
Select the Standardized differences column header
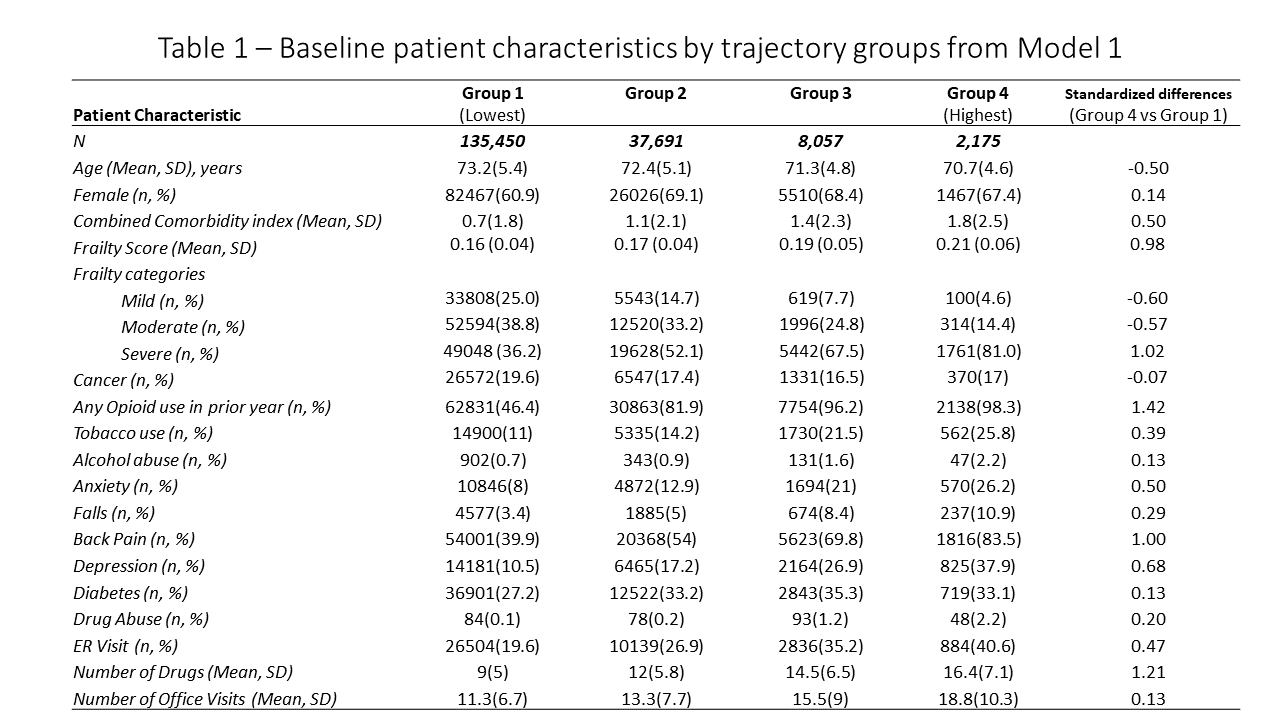[x=1147, y=104]
